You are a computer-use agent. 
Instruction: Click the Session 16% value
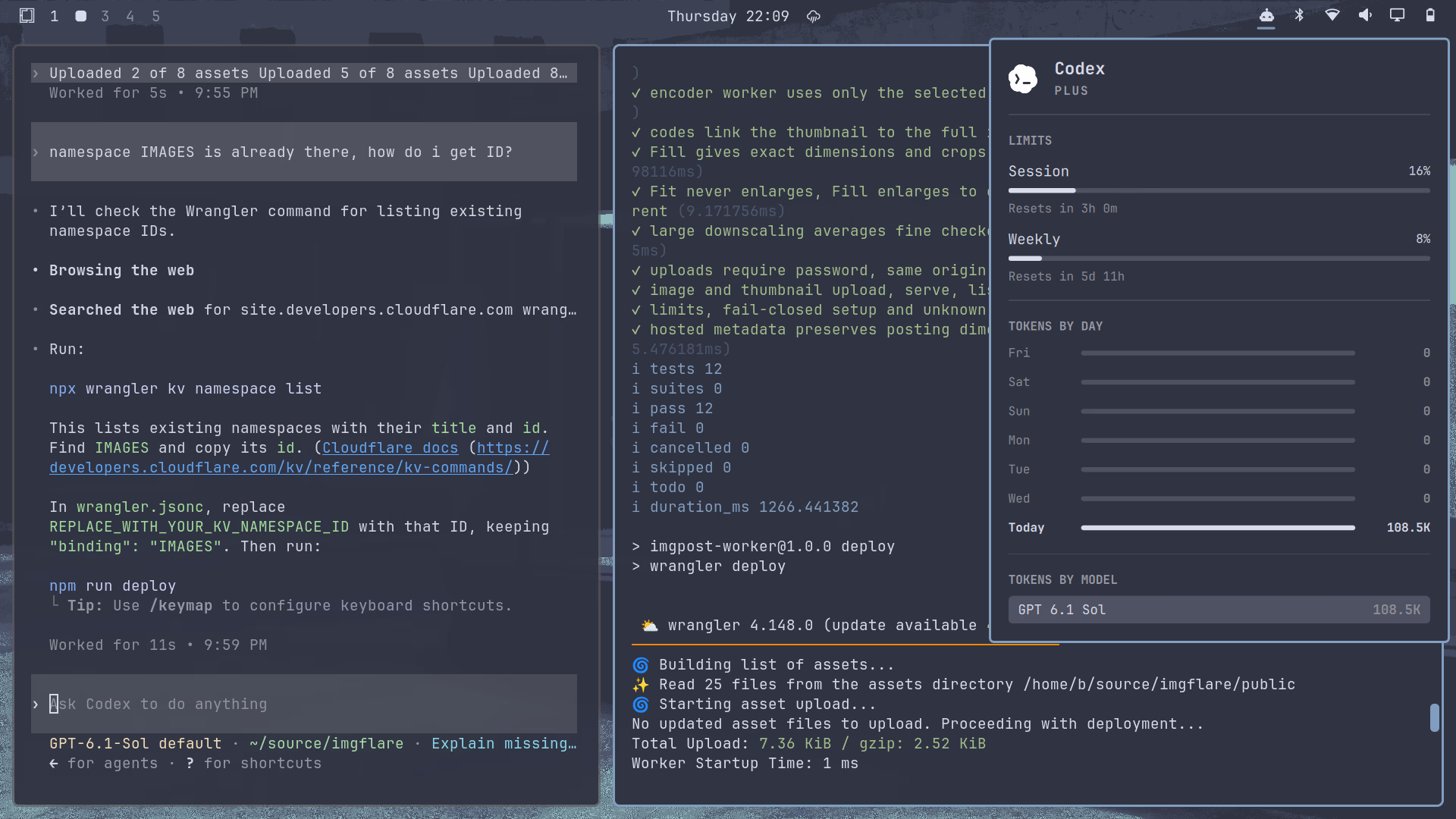pyautogui.click(x=1420, y=171)
